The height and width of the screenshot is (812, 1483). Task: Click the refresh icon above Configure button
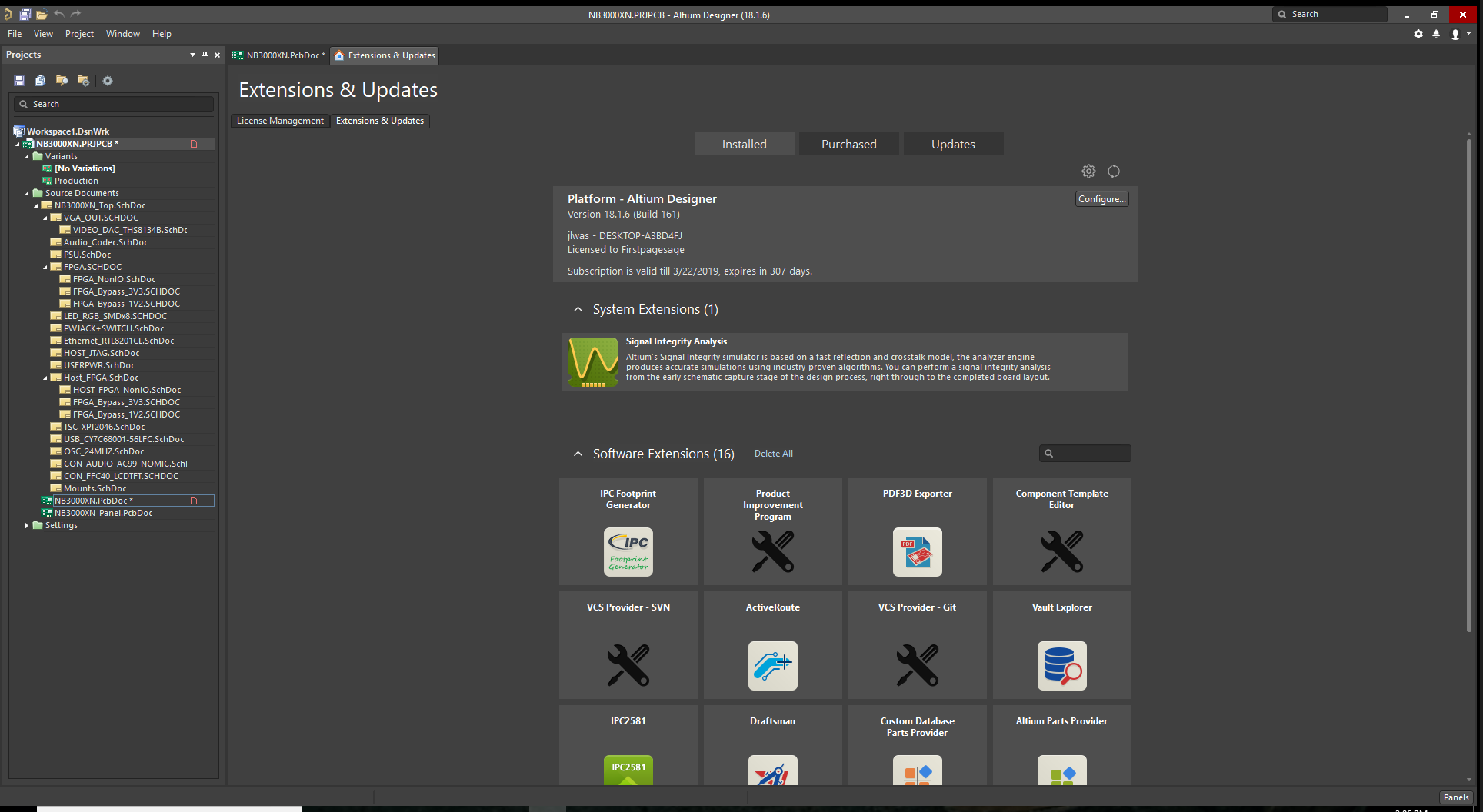click(x=1114, y=171)
